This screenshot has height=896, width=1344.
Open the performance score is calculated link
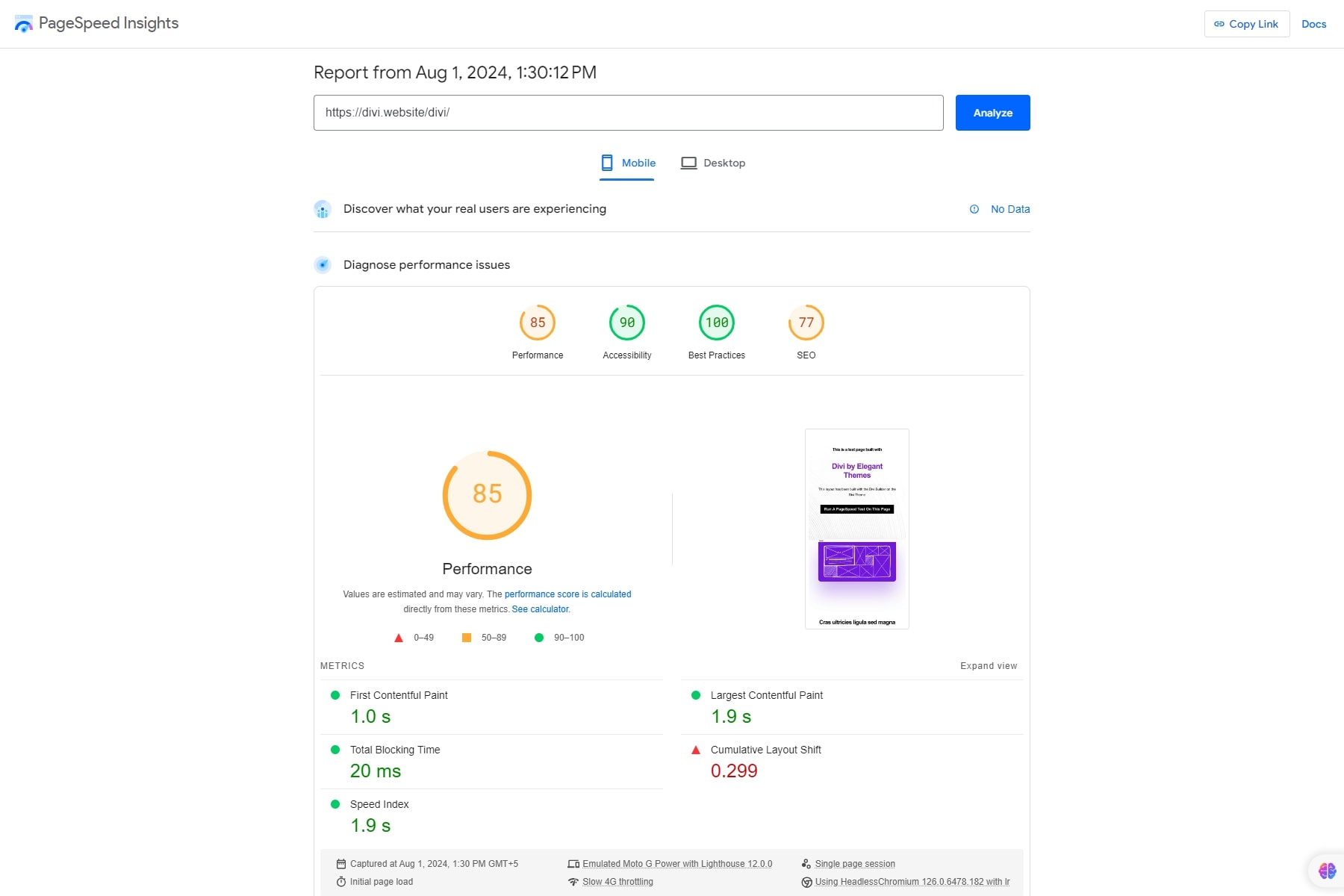[567, 594]
